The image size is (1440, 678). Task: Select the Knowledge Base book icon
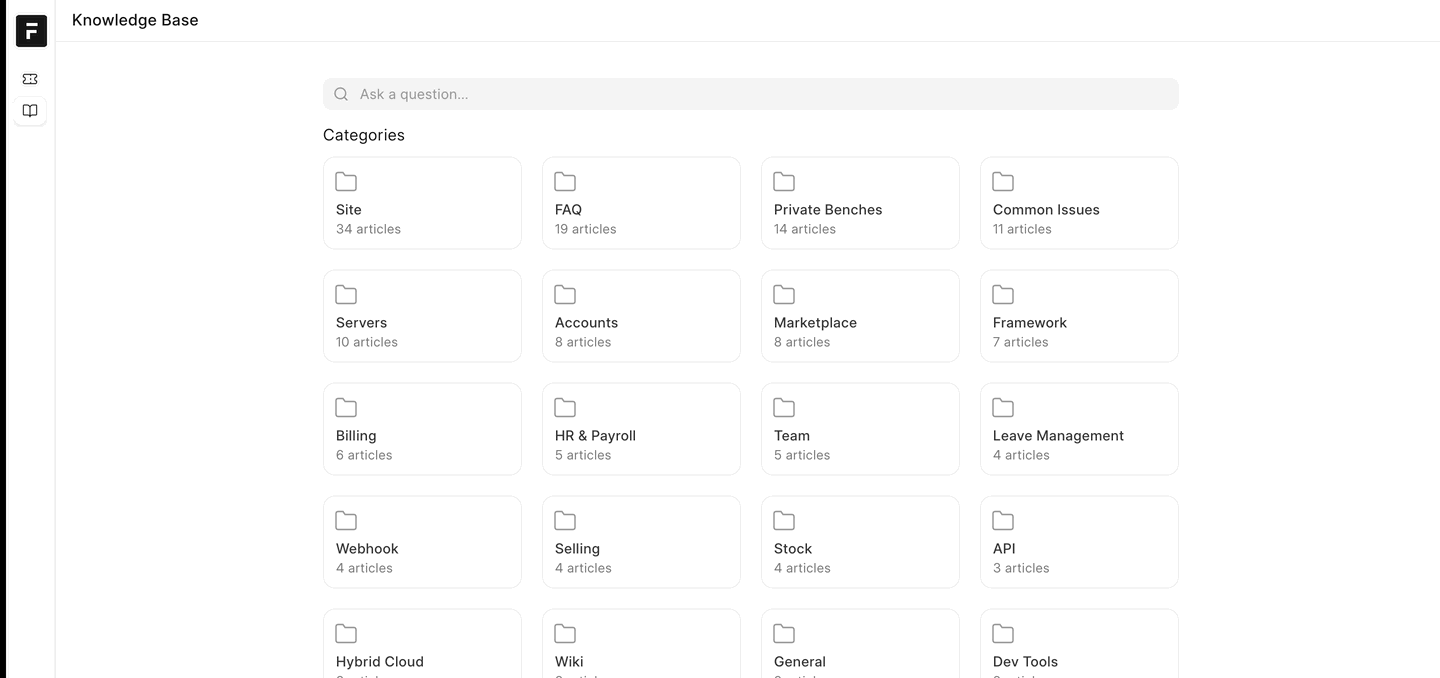click(30, 110)
